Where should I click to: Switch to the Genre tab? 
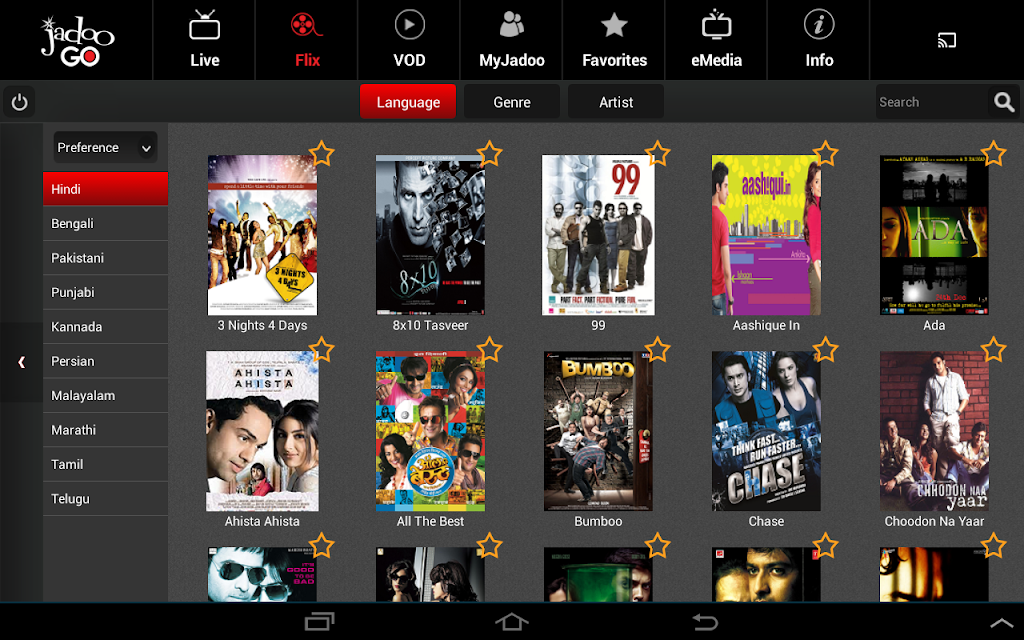click(x=512, y=102)
